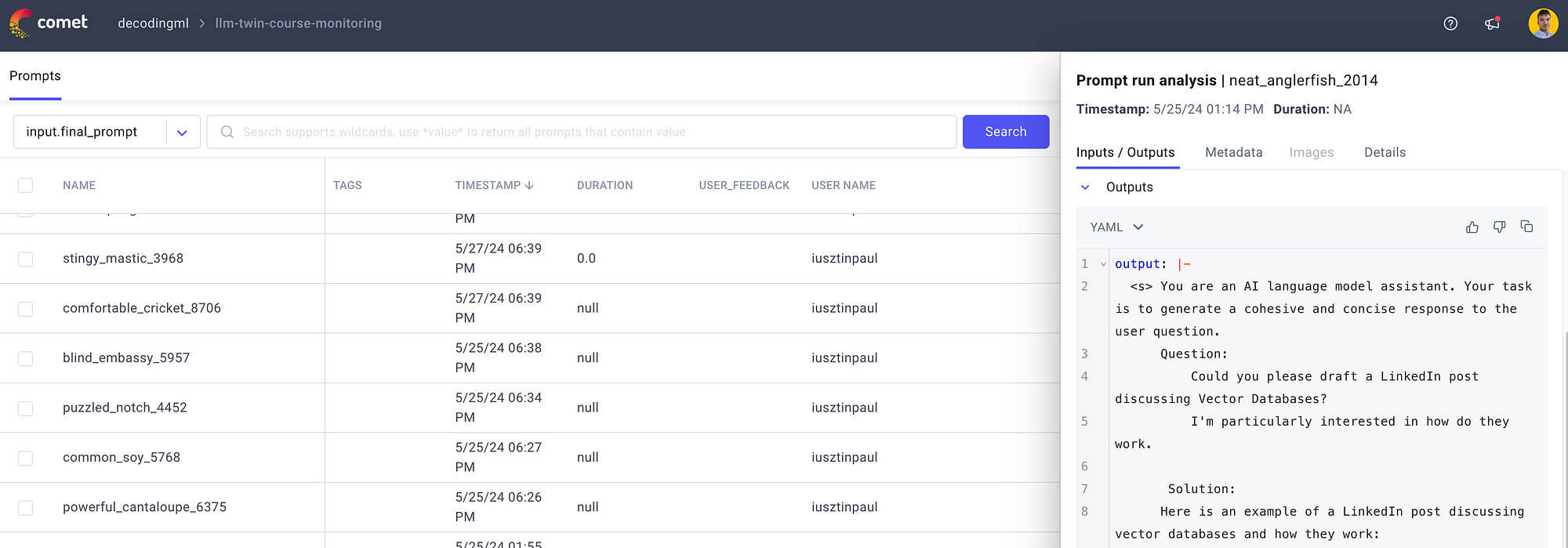This screenshot has height=548, width=1568.
Task: Select all prompts via header checkbox
Action: tap(25, 185)
